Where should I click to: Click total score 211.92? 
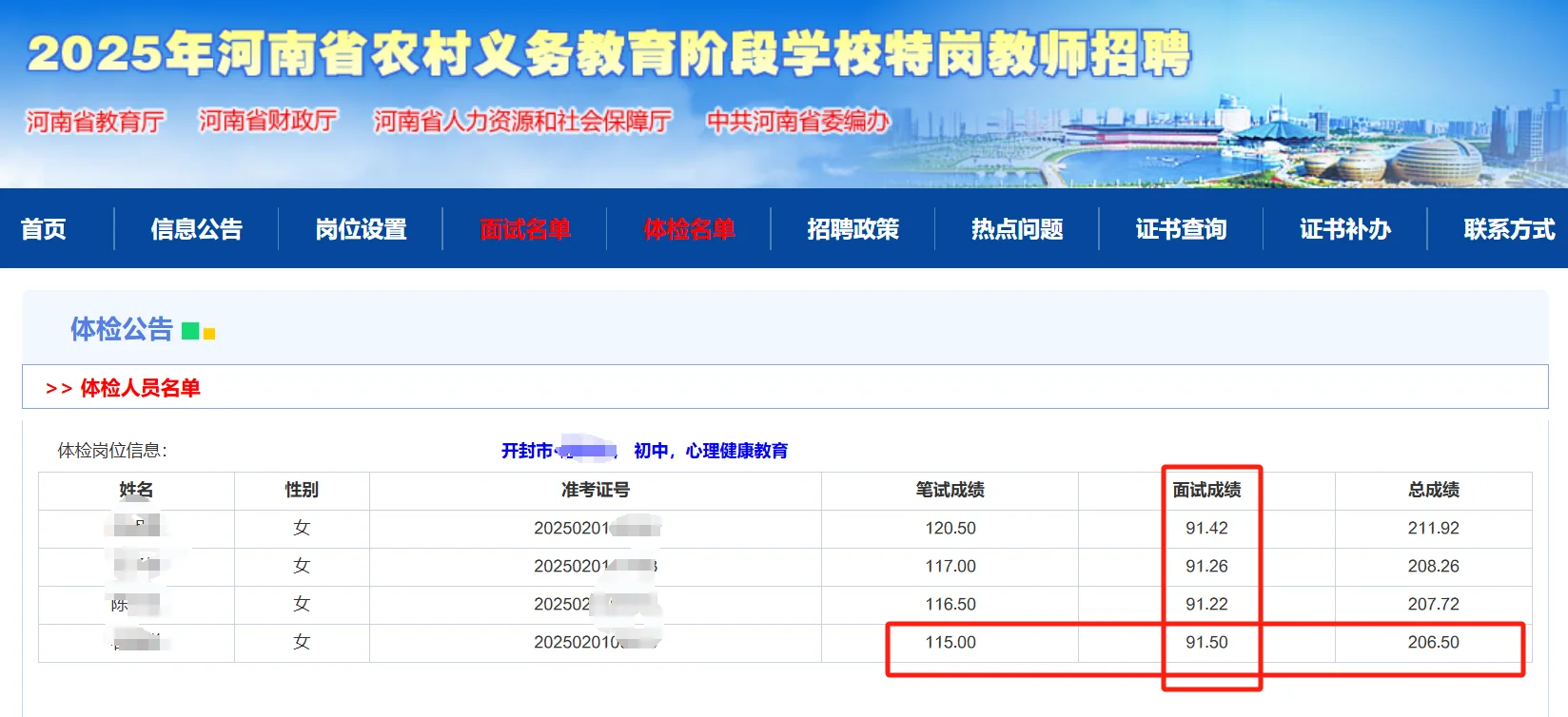coord(1434,528)
